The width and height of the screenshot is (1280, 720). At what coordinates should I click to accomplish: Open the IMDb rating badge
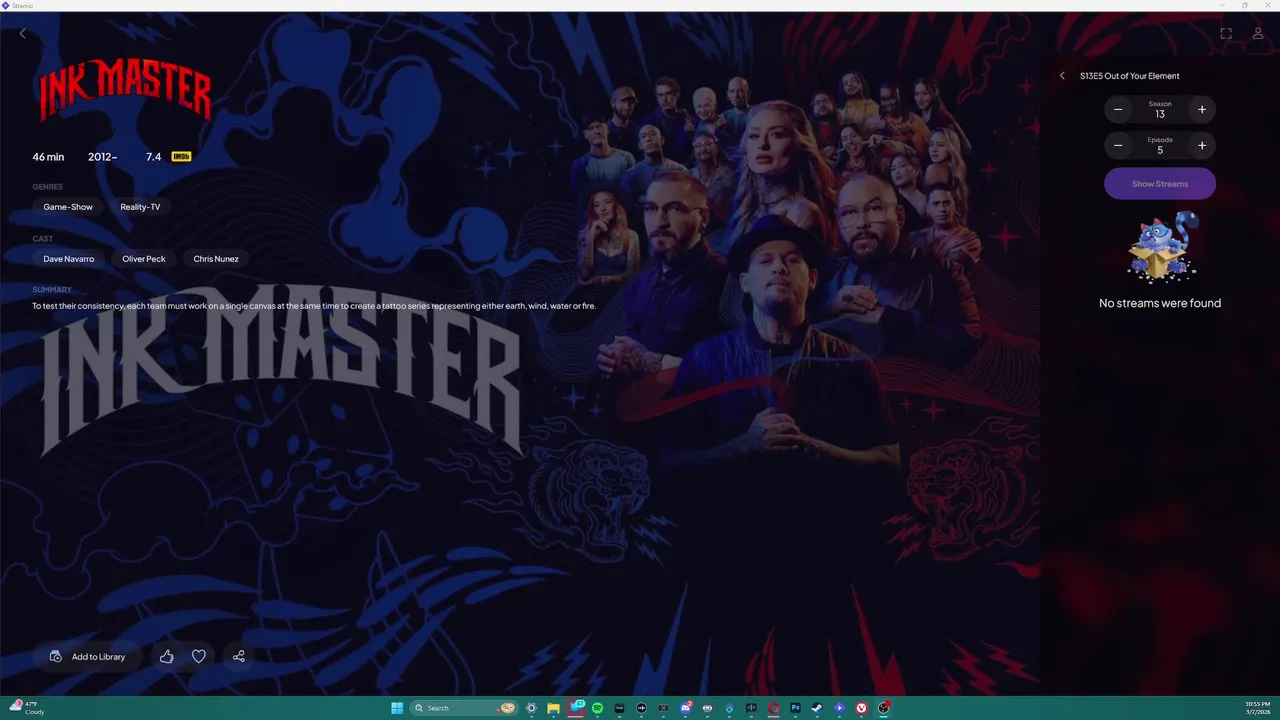coord(181,157)
